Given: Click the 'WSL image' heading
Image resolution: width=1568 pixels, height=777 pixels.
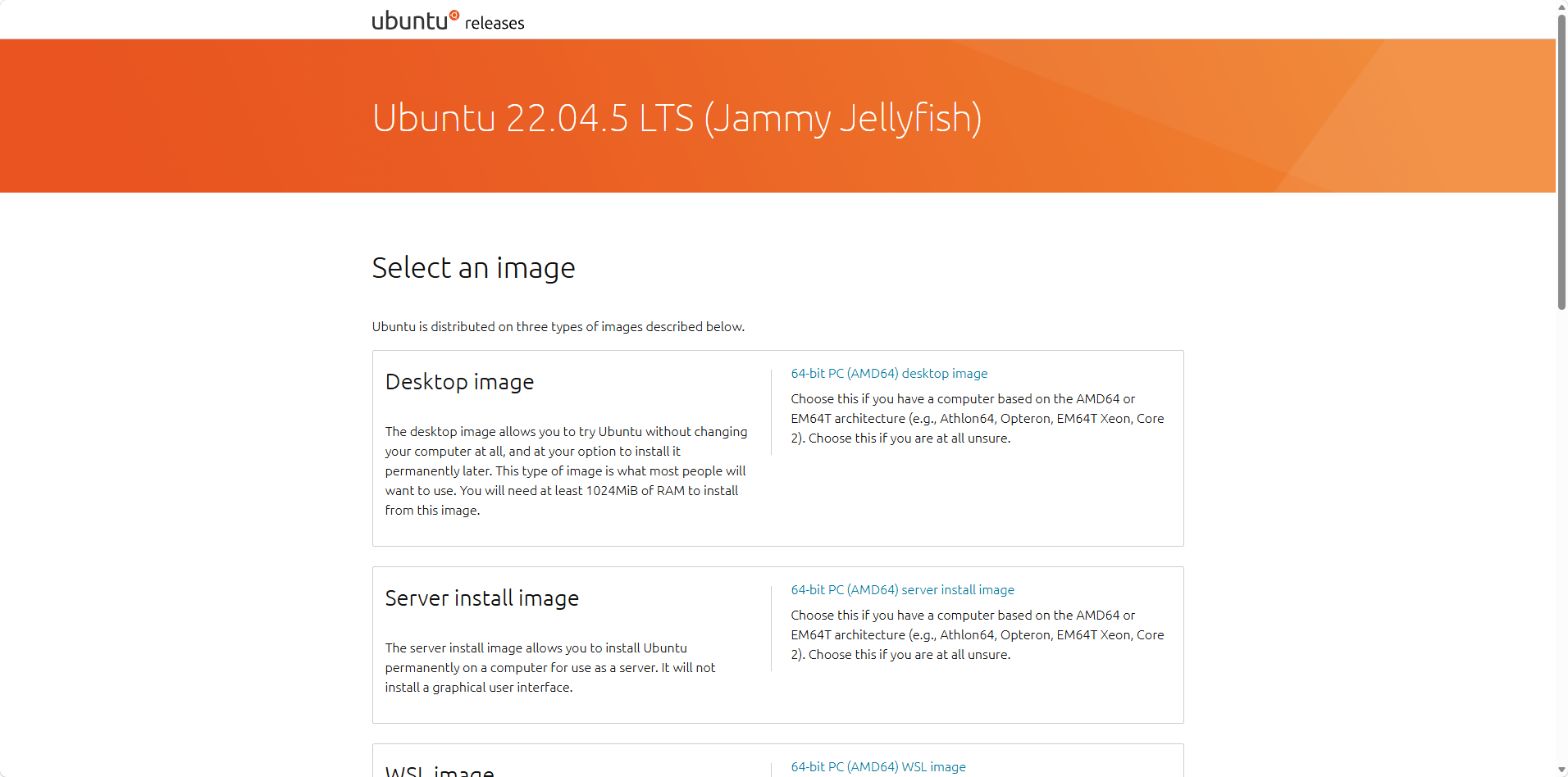Looking at the screenshot, I should pyautogui.click(x=440, y=770).
